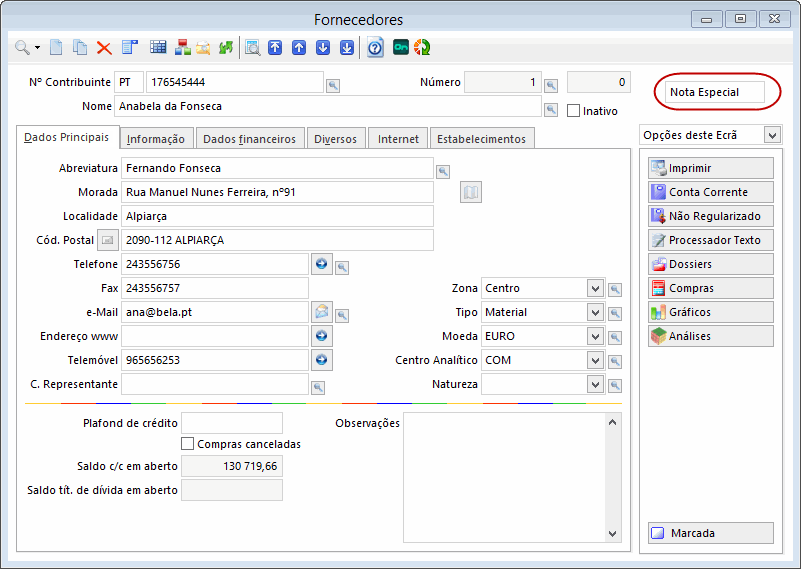Click the envelope mail icon in toolbar
801x569 pixels.
pos(203,48)
